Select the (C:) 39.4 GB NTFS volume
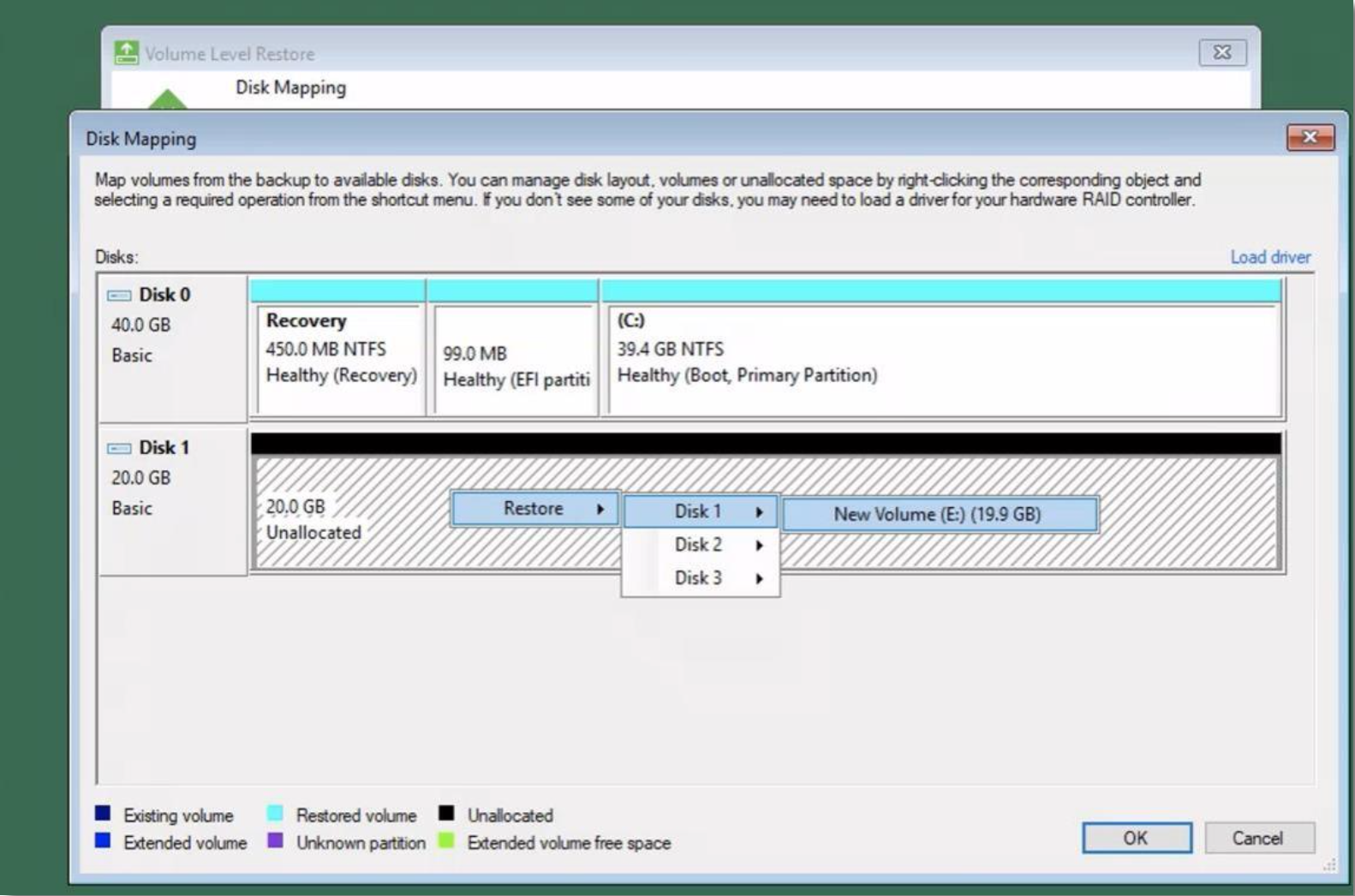The height and width of the screenshot is (896, 1355). [x=944, y=360]
